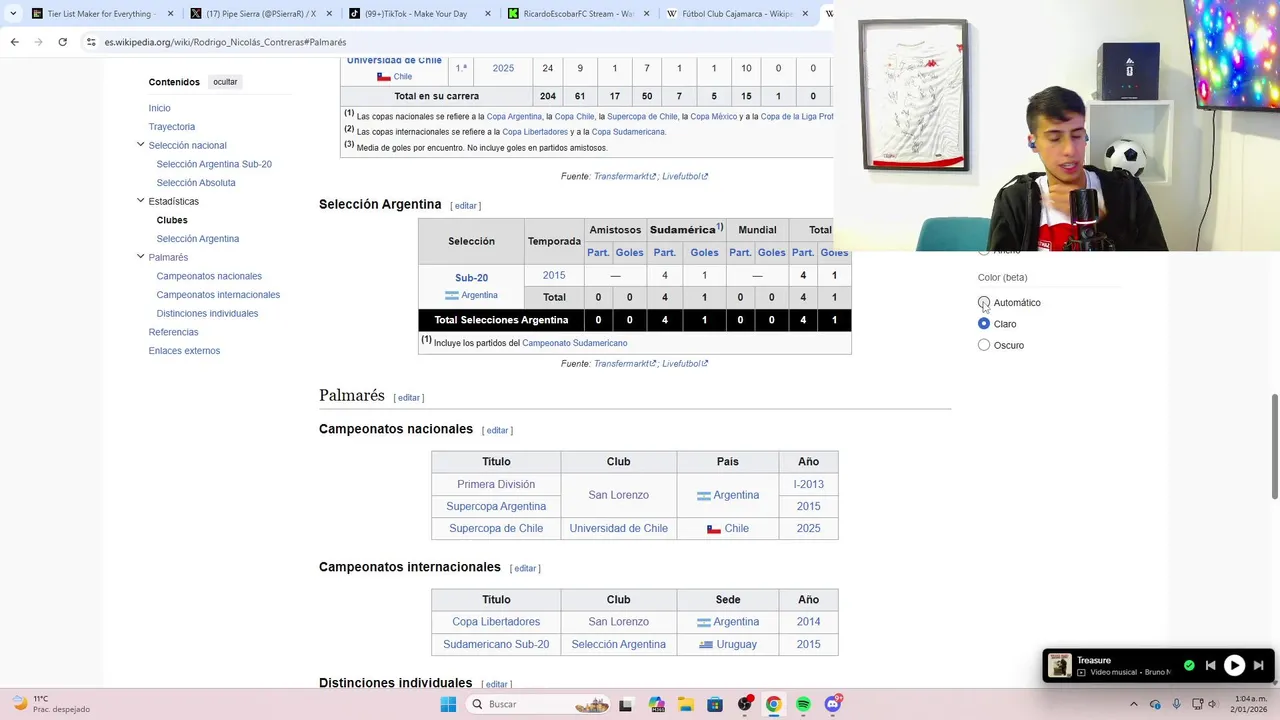
Task: Open Task View from the taskbar
Action: [x=626, y=704]
